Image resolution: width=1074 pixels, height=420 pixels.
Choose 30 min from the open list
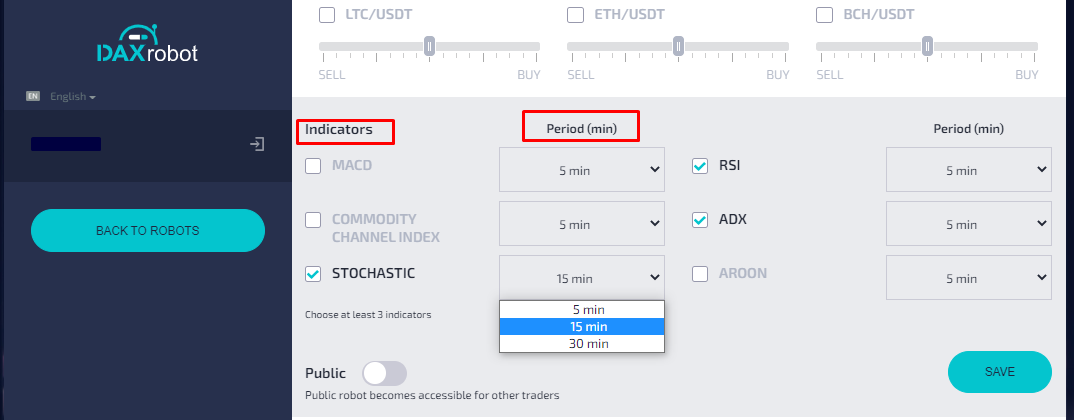(x=582, y=344)
